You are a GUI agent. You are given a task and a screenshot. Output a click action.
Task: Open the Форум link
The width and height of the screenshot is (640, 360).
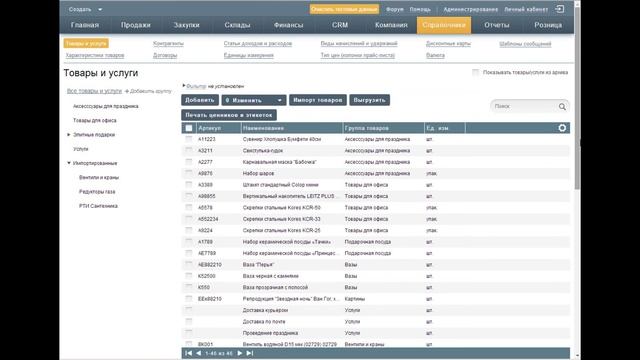(x=395, y=9)
